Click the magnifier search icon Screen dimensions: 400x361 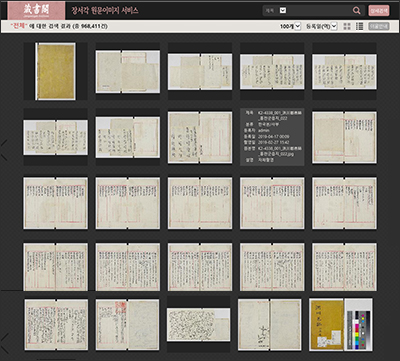356,11
